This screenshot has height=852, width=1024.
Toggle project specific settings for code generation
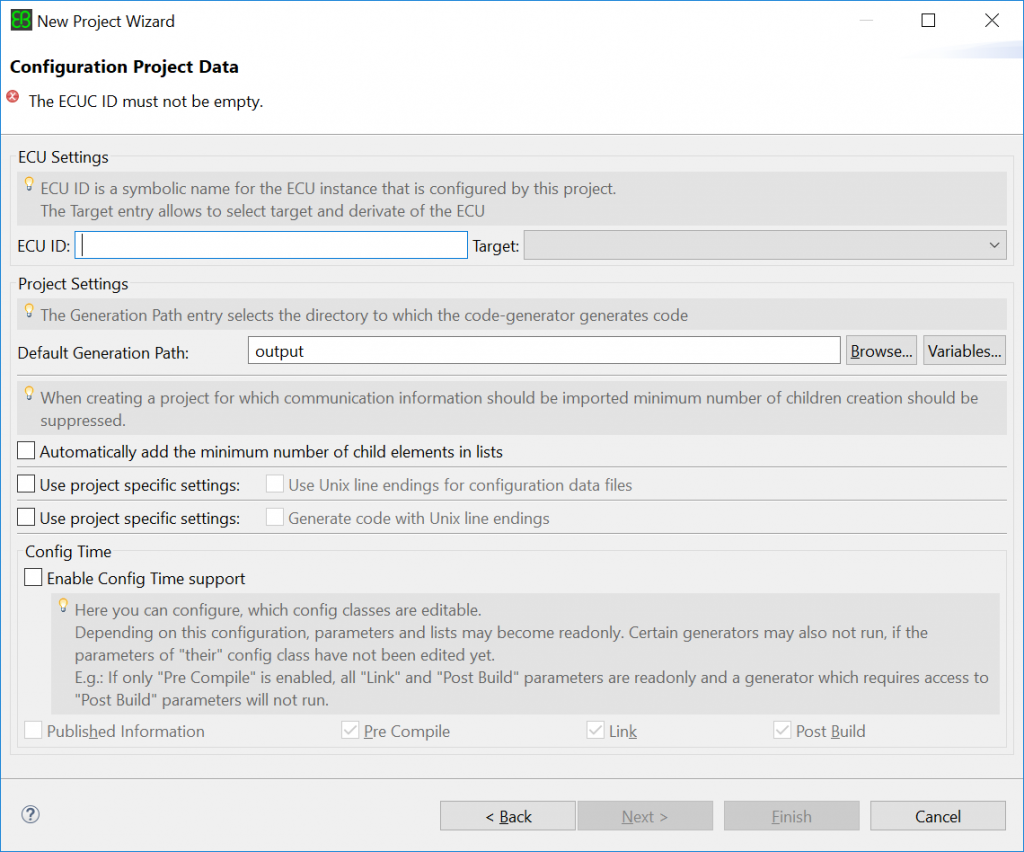pos(27,518)
